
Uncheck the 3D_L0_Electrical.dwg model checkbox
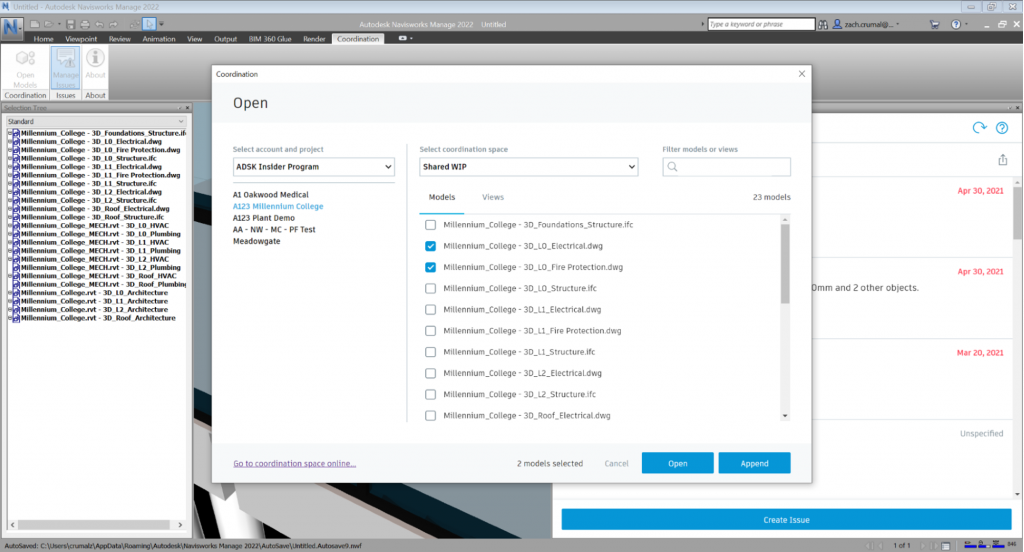430,246
